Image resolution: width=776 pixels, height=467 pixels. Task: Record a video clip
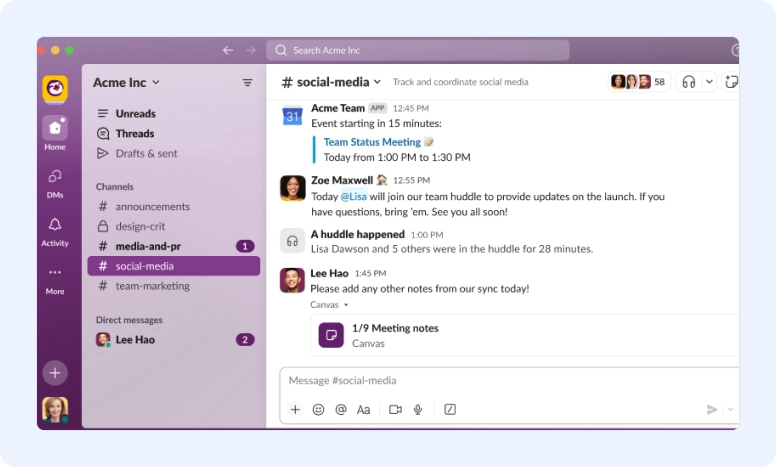click(x=395, y=409)
